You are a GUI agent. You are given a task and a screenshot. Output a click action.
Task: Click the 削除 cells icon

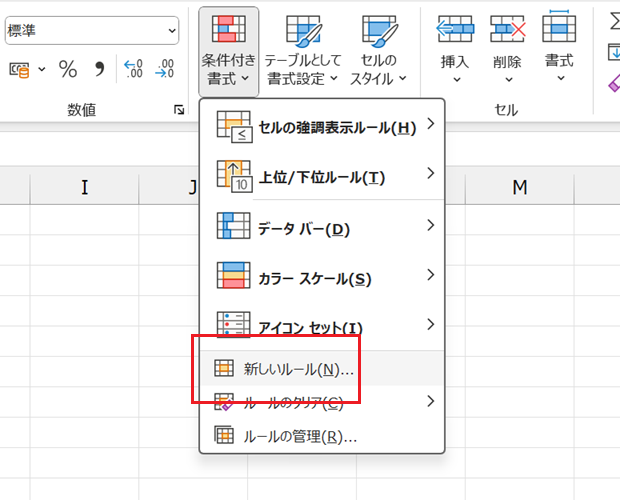(x=507, y=45)
